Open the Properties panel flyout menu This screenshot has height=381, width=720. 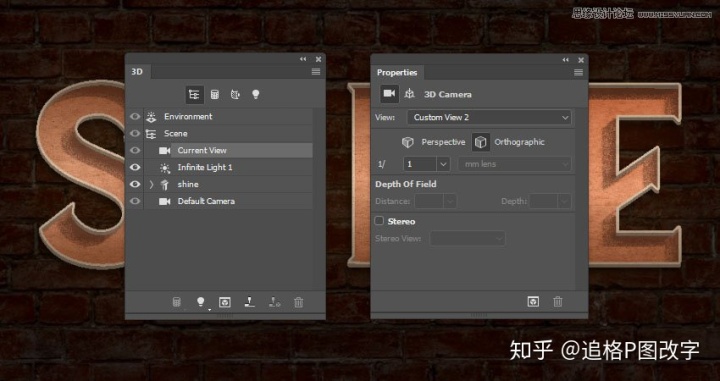point(579,72)
